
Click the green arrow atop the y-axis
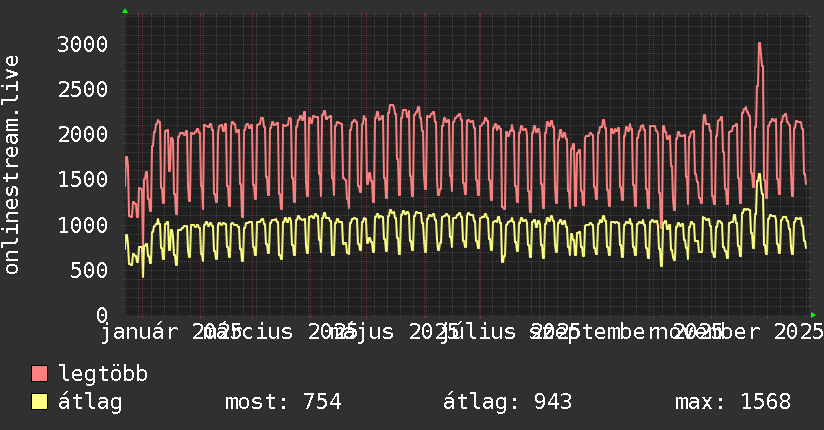125,11
